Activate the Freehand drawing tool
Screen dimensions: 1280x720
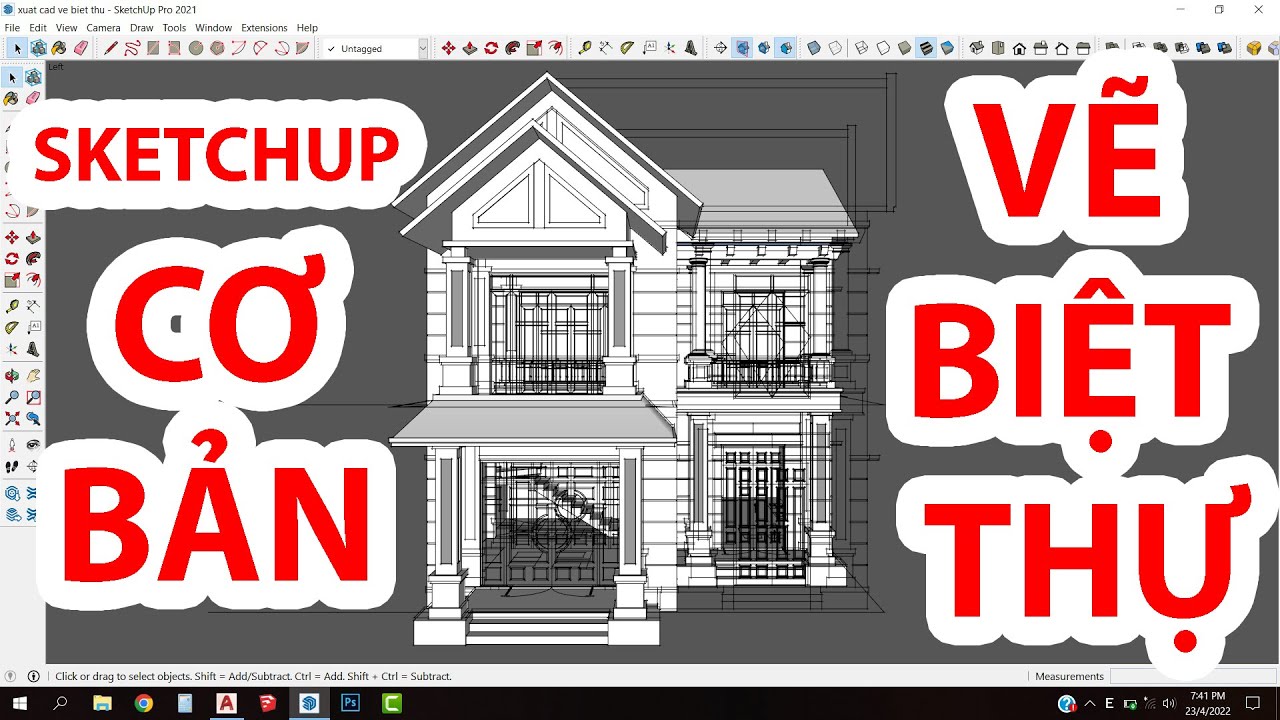(132, 48)
